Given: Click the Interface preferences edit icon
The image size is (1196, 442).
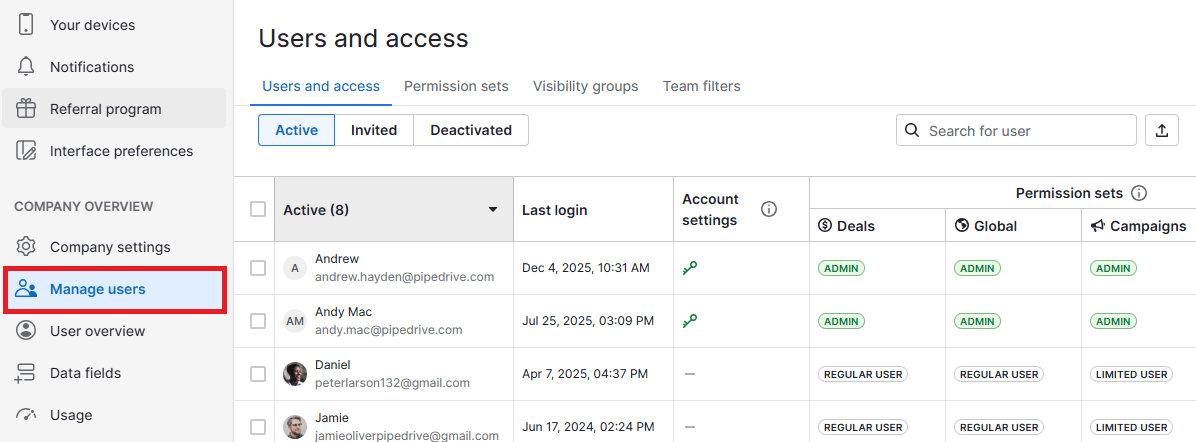Looking at the screenshot, I should click(26, 150).
